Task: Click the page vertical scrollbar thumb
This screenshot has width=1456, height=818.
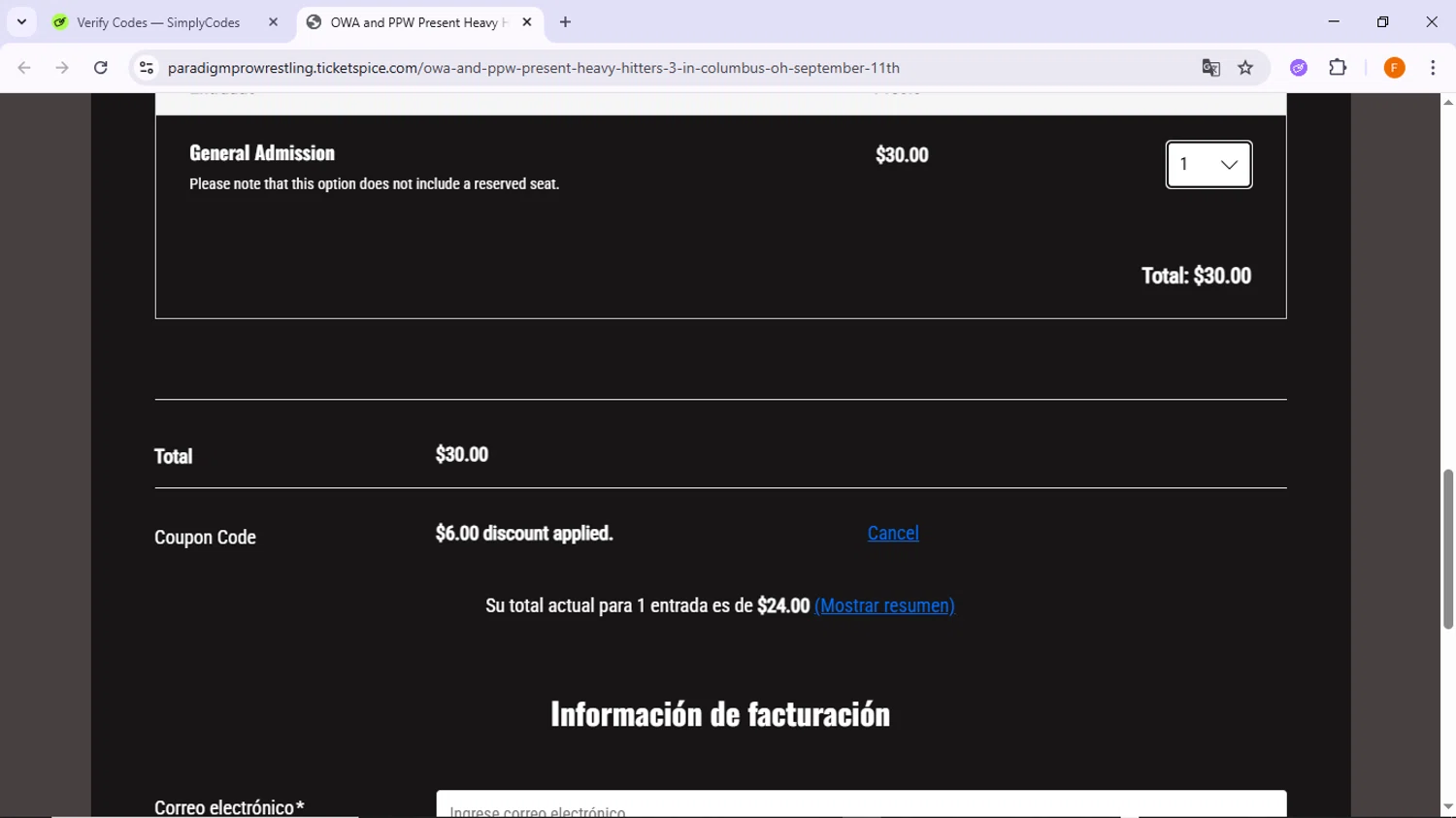Action: pyautogui.click(x=1448, y=548)
